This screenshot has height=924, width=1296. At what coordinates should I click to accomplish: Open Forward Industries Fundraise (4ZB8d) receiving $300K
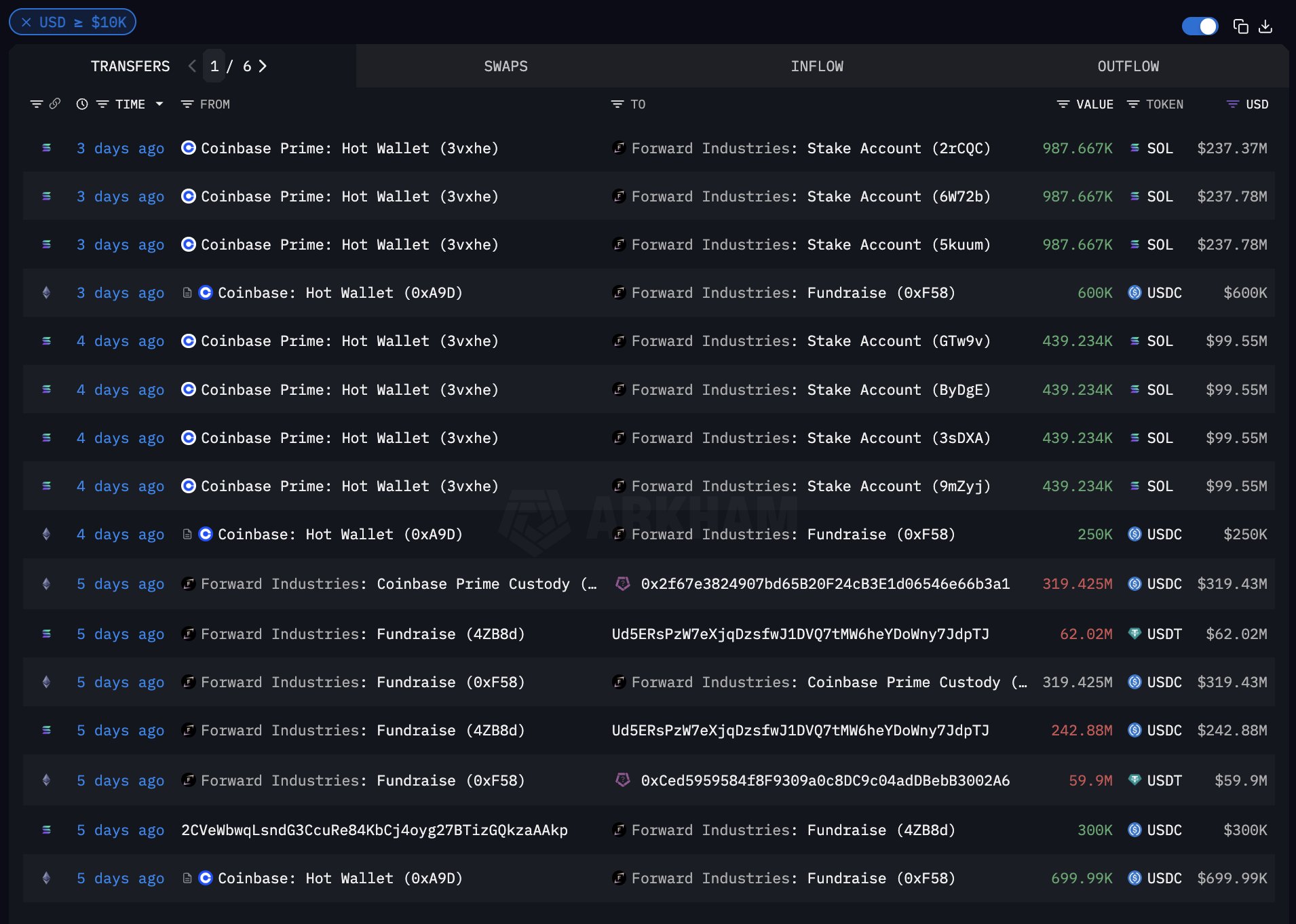(793, 830)
